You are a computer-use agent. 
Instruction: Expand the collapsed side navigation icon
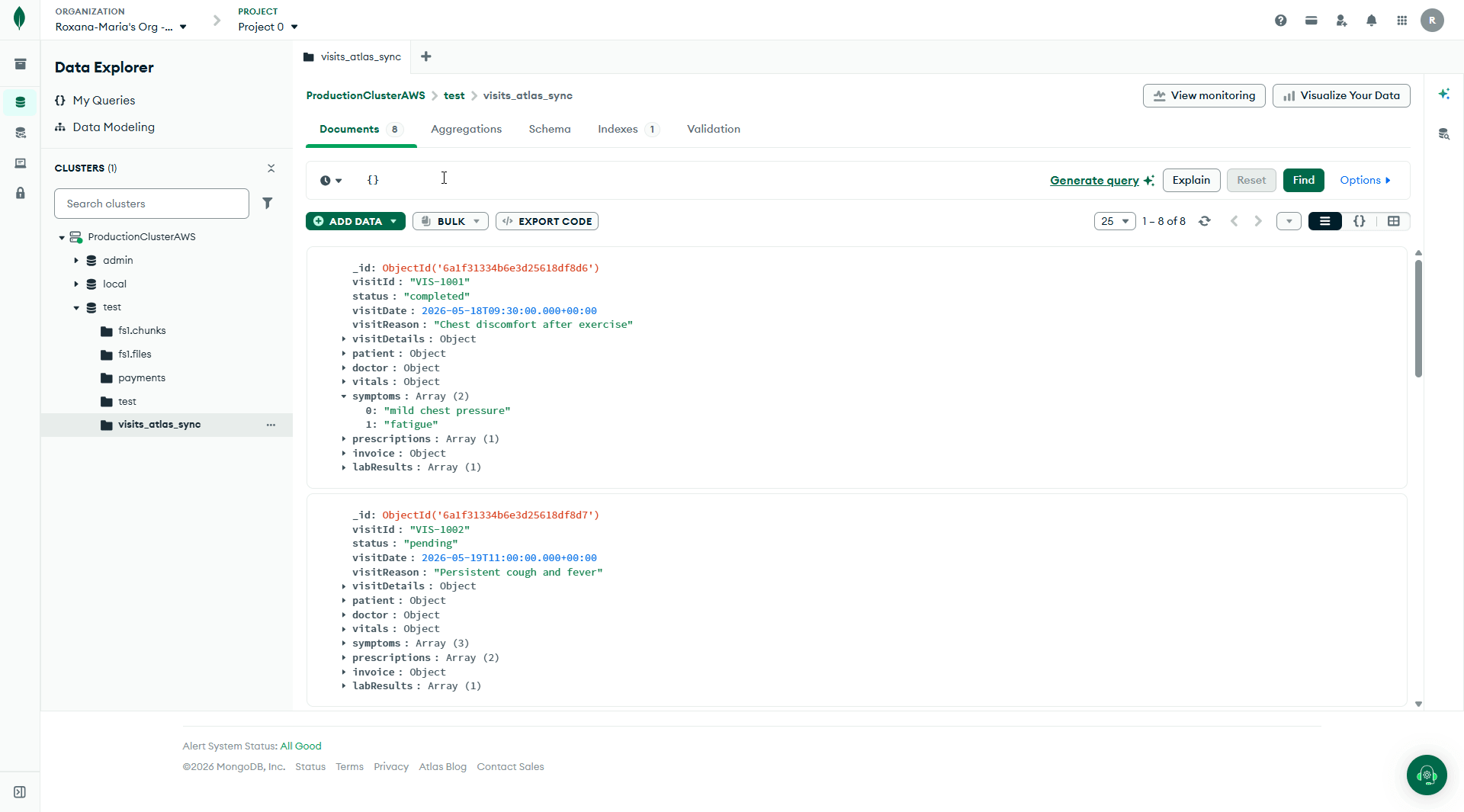click(20, 792)
